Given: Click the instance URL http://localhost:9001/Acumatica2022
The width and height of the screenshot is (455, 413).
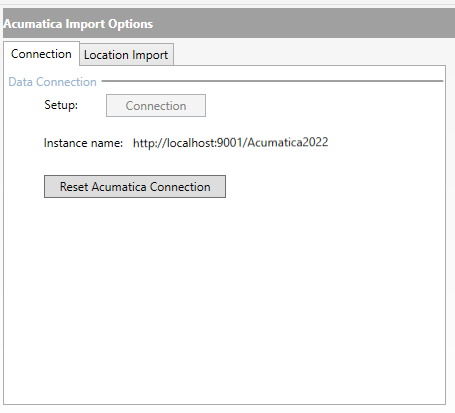Looking at the screenshot, I should (230, 143).
